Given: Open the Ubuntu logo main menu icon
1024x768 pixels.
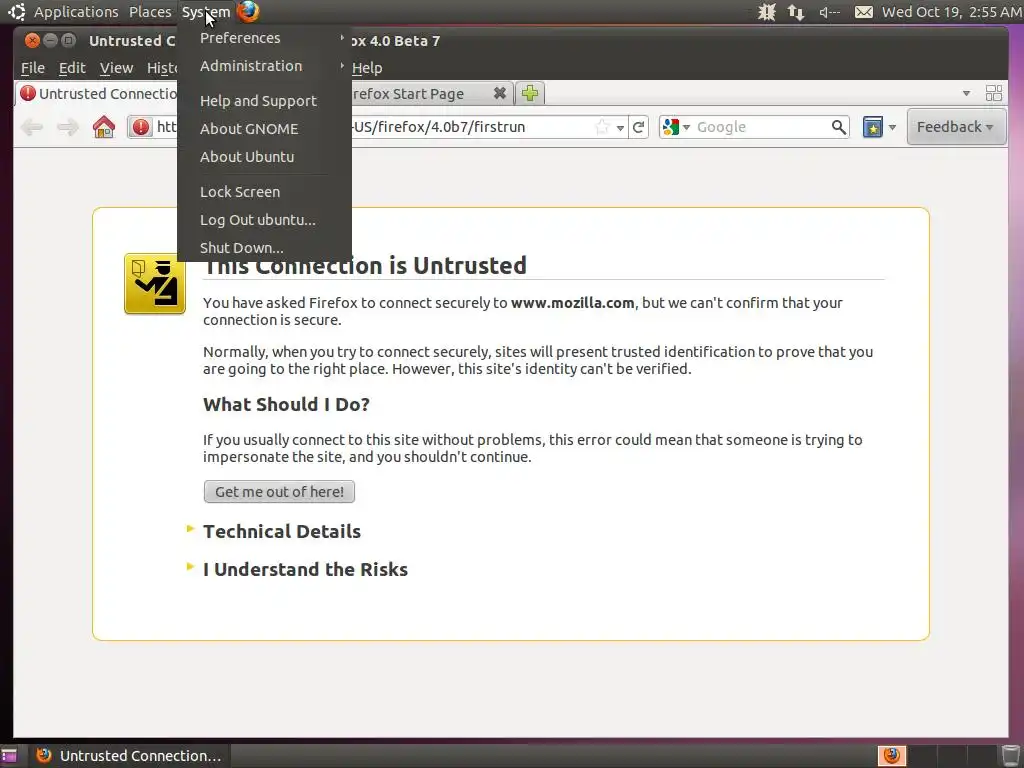Looking at the screenshot, I should coord(16,11).
